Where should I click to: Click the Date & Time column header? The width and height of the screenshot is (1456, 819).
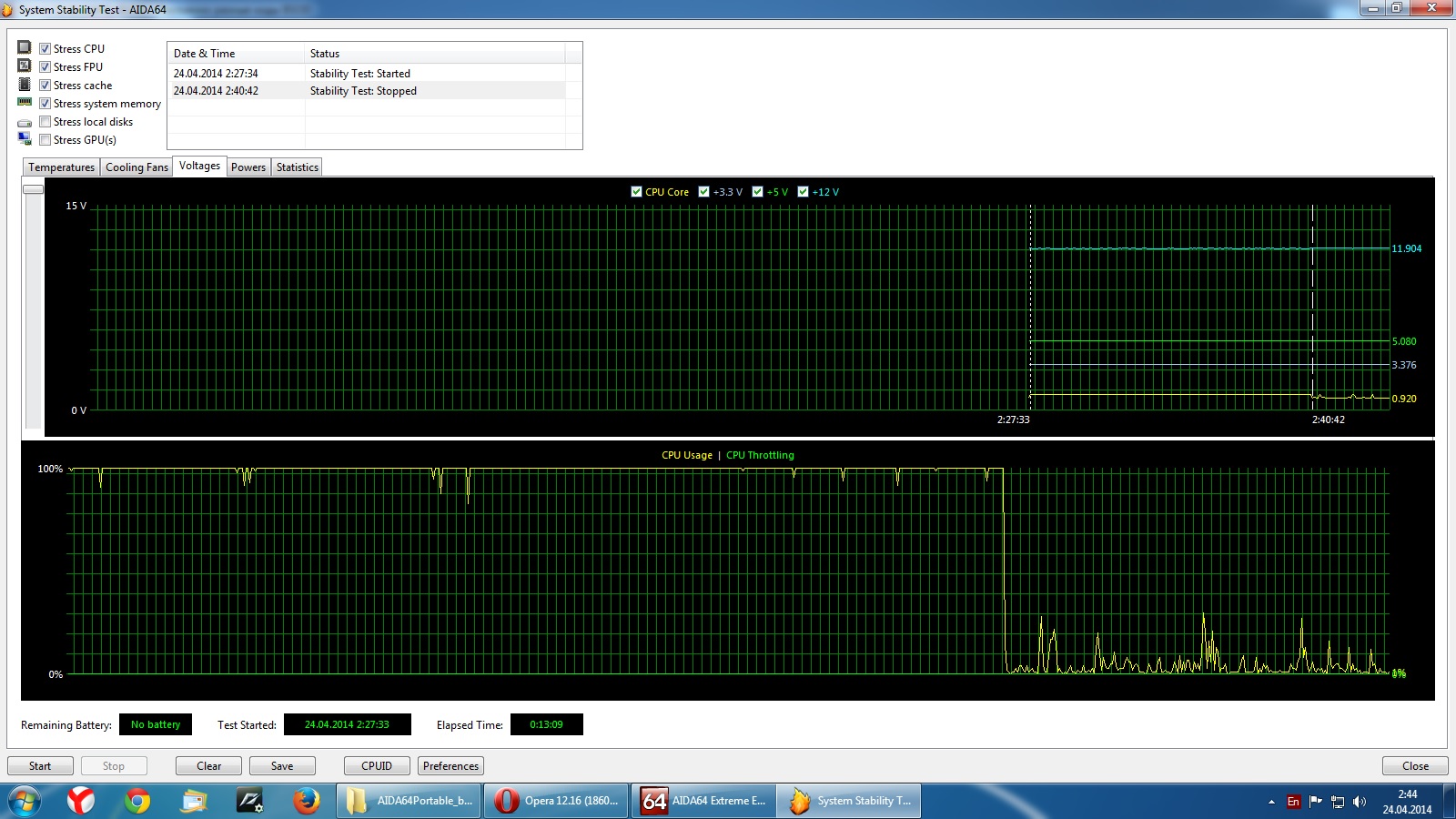(x=236, y=53)
